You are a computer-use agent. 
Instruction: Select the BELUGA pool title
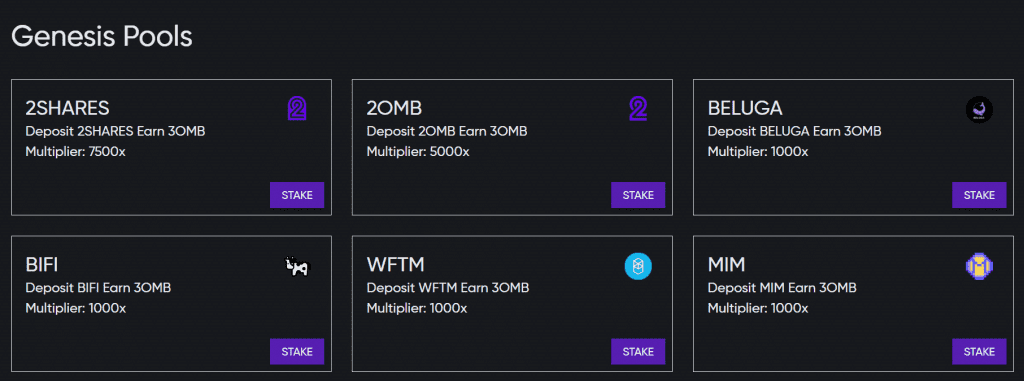point(745,108)
